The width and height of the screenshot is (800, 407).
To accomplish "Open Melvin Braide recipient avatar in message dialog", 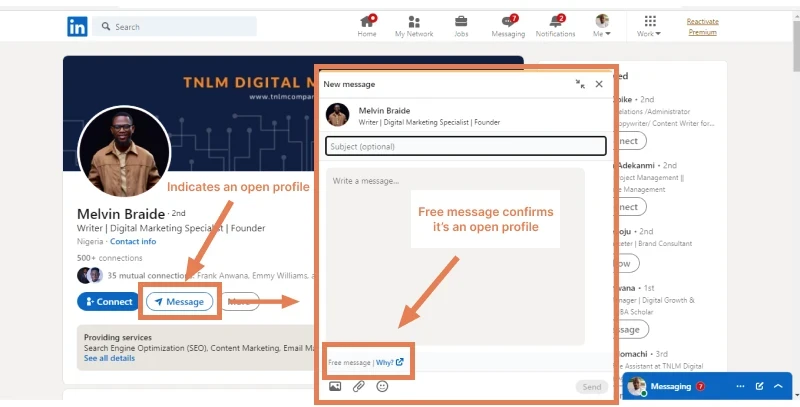I will tap(338, 115).
